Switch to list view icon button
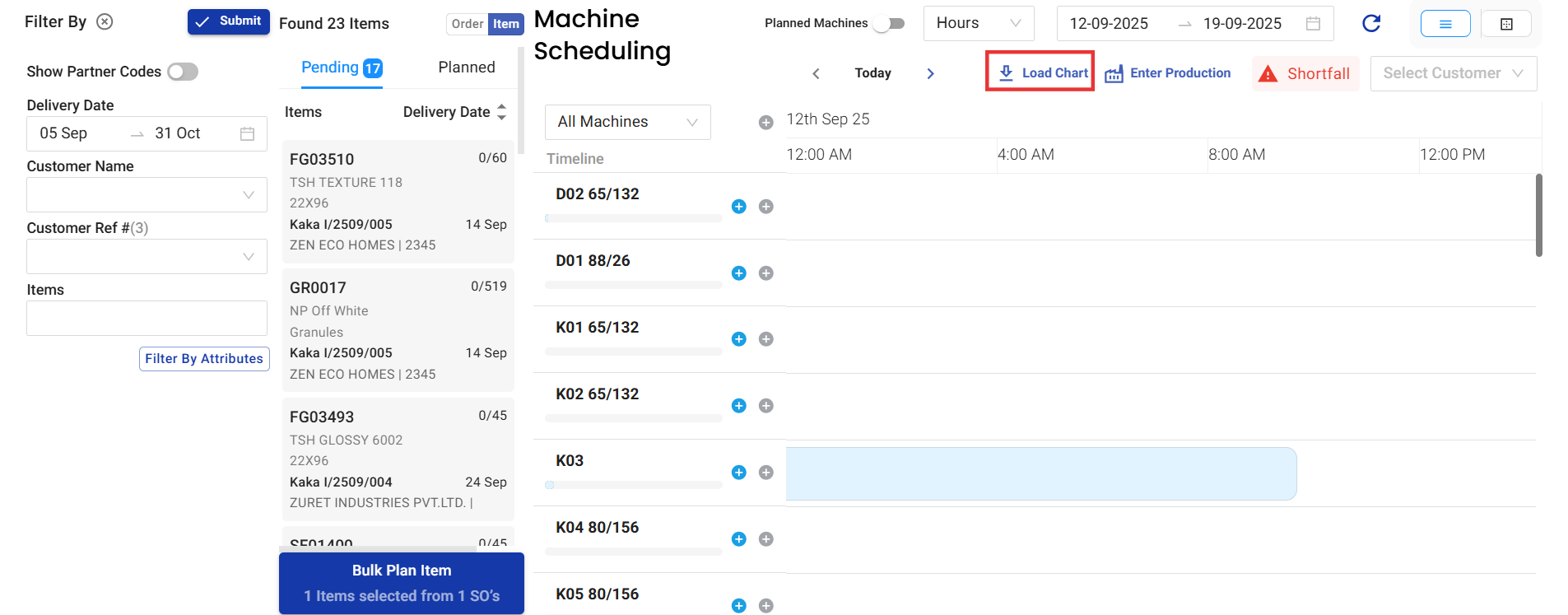1568x615 pixels. [x=1445, y=24]
